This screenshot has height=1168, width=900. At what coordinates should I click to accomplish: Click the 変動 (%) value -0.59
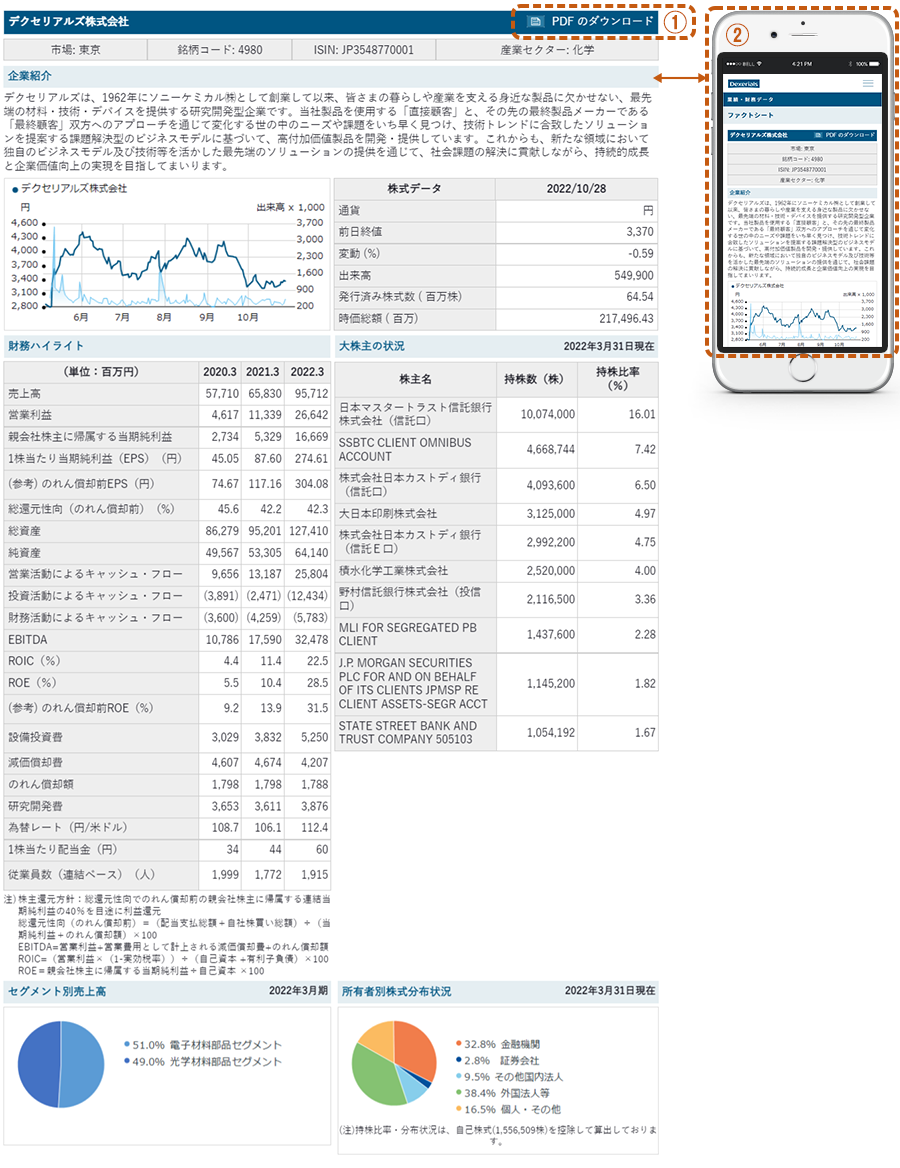pyautogui.click(x=641, y=253)
